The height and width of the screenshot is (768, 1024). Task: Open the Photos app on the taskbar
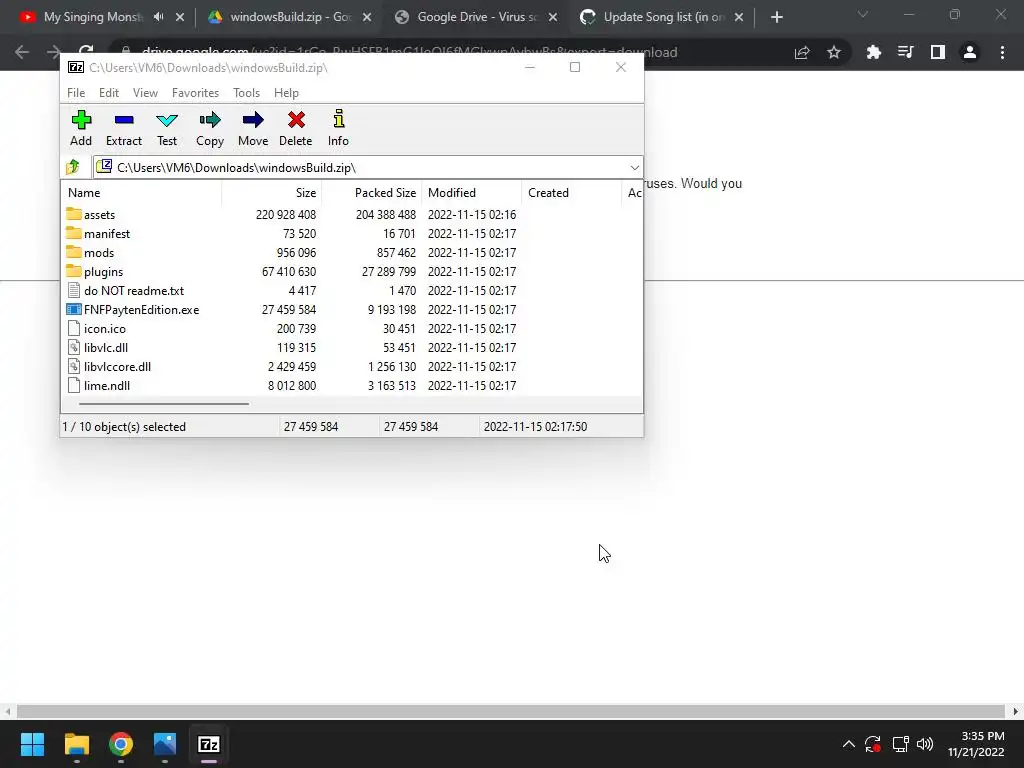[x=165, y=744]
